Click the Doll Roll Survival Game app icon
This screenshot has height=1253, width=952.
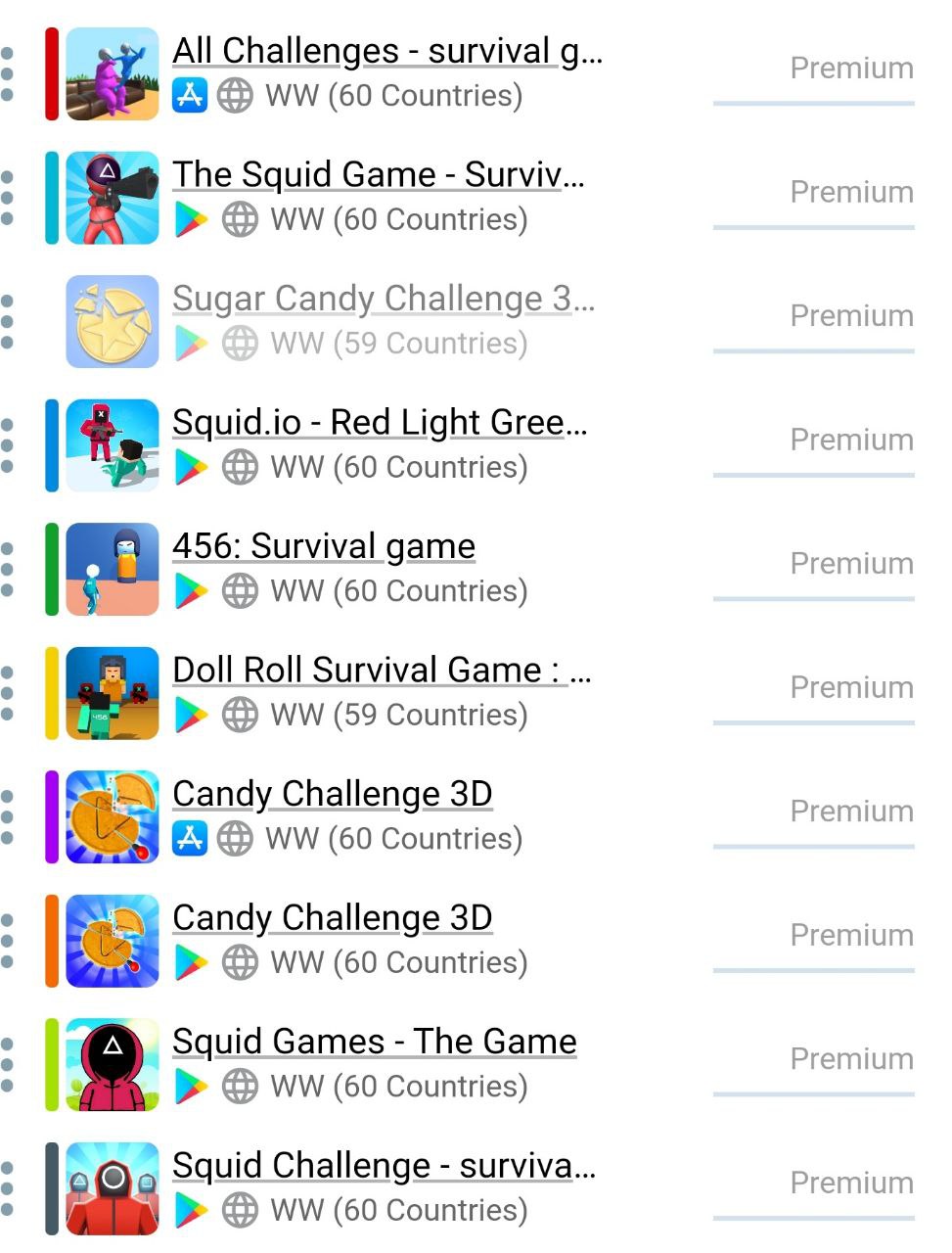click(113, 693)
